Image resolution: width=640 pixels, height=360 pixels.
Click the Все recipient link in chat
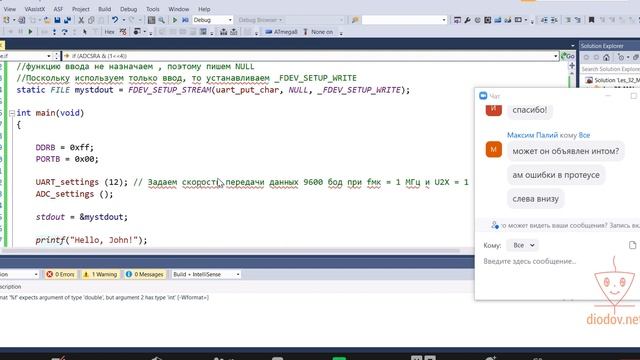pos(584,135)
